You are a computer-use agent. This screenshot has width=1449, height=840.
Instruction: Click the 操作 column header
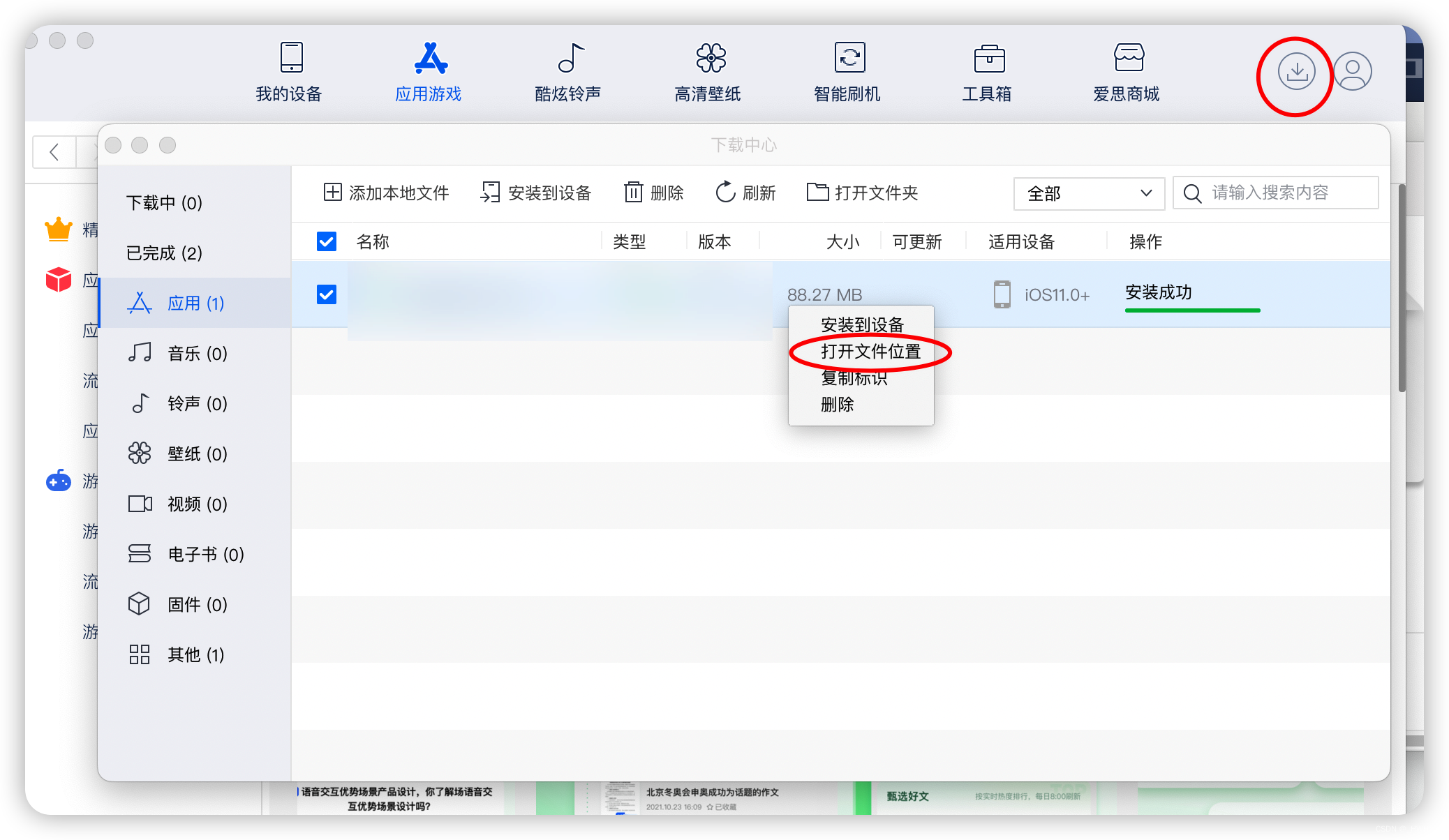(1145, 241)
